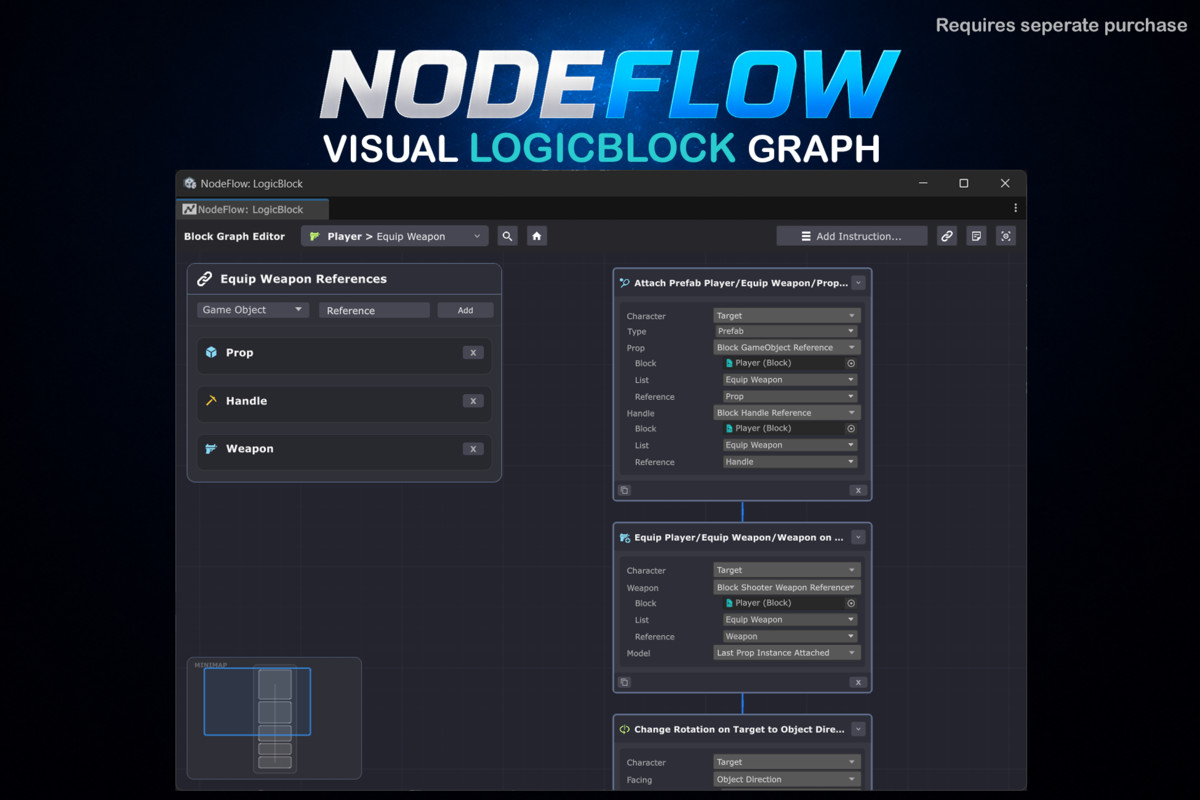Collapse the Attach Prefab node with its chevron
The height and width of the screenshot is (800, 1200).
point(858,283)
